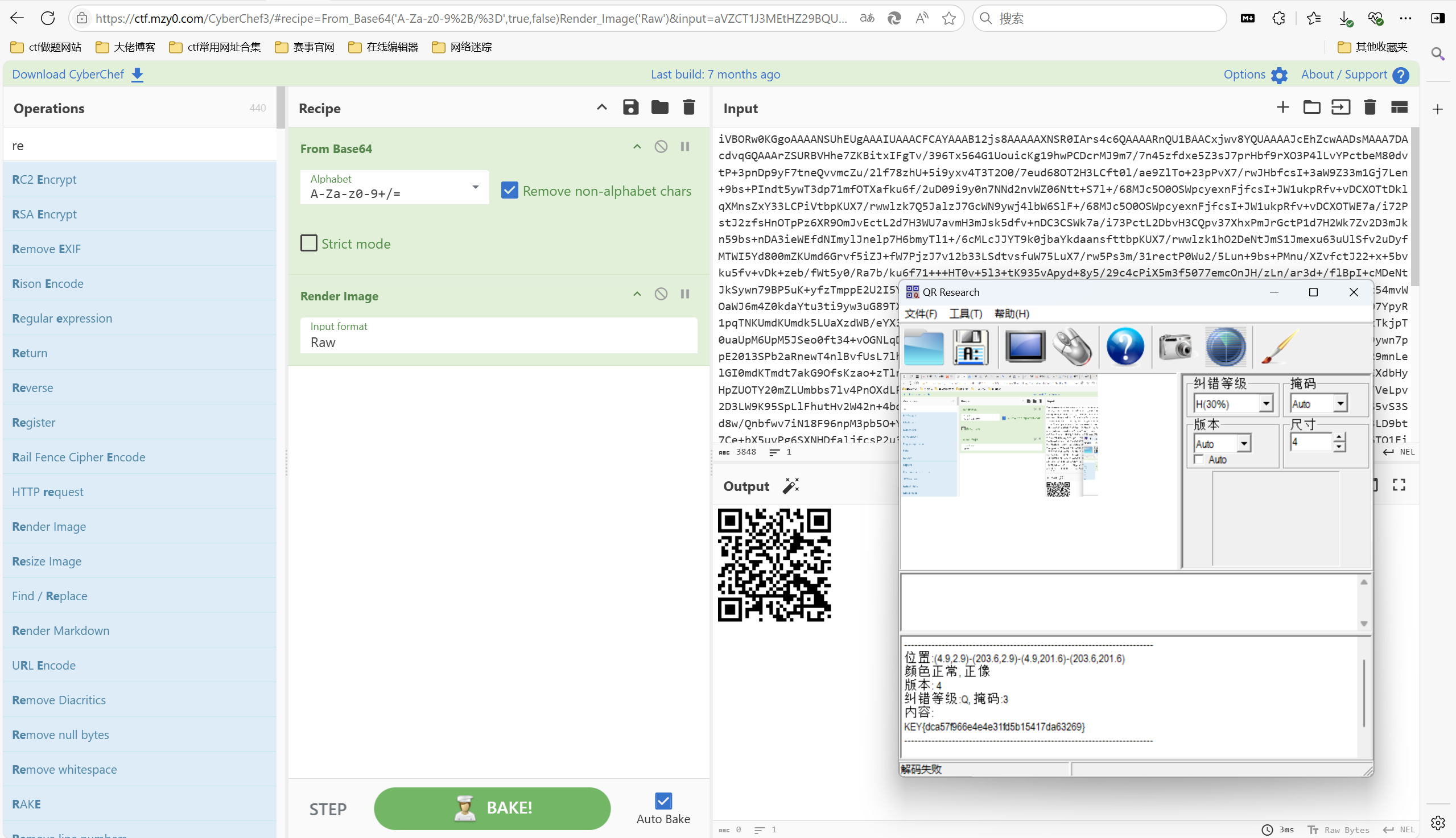
Task: Increase the 尺寸 stepper value
Action: click(x=1340, y=437)
